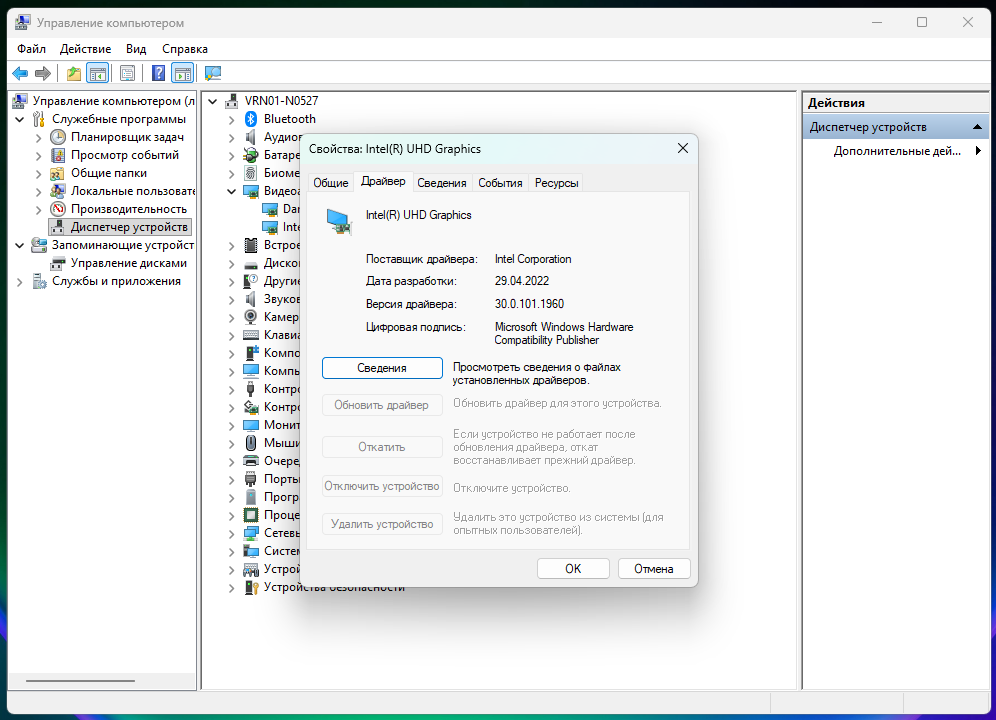Click the Intel Corporation provider text

(x=533, y=259)
